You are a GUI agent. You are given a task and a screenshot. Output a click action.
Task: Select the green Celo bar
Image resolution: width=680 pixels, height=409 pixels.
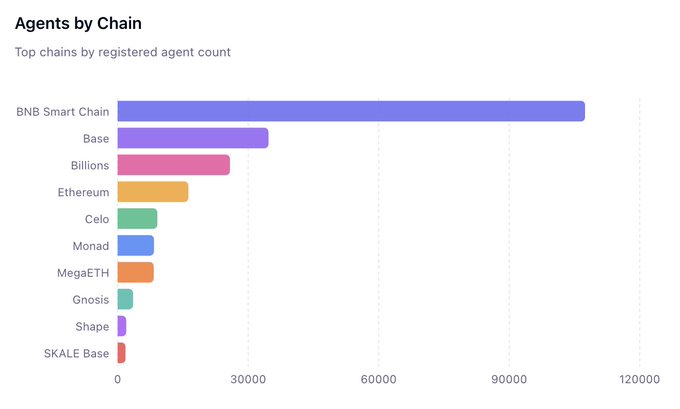click(x=137, y=219)
